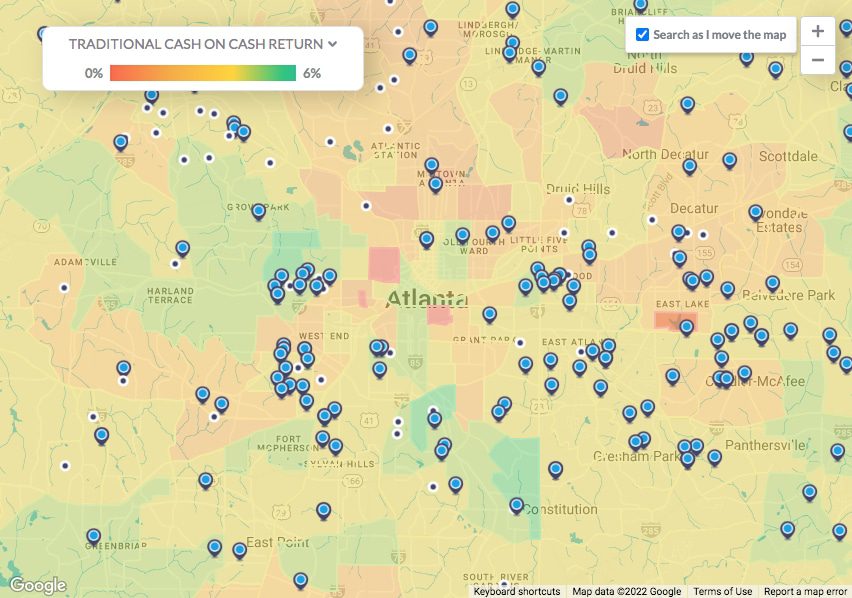Select the pin above the Grant Park label

[x=489, y=314]
